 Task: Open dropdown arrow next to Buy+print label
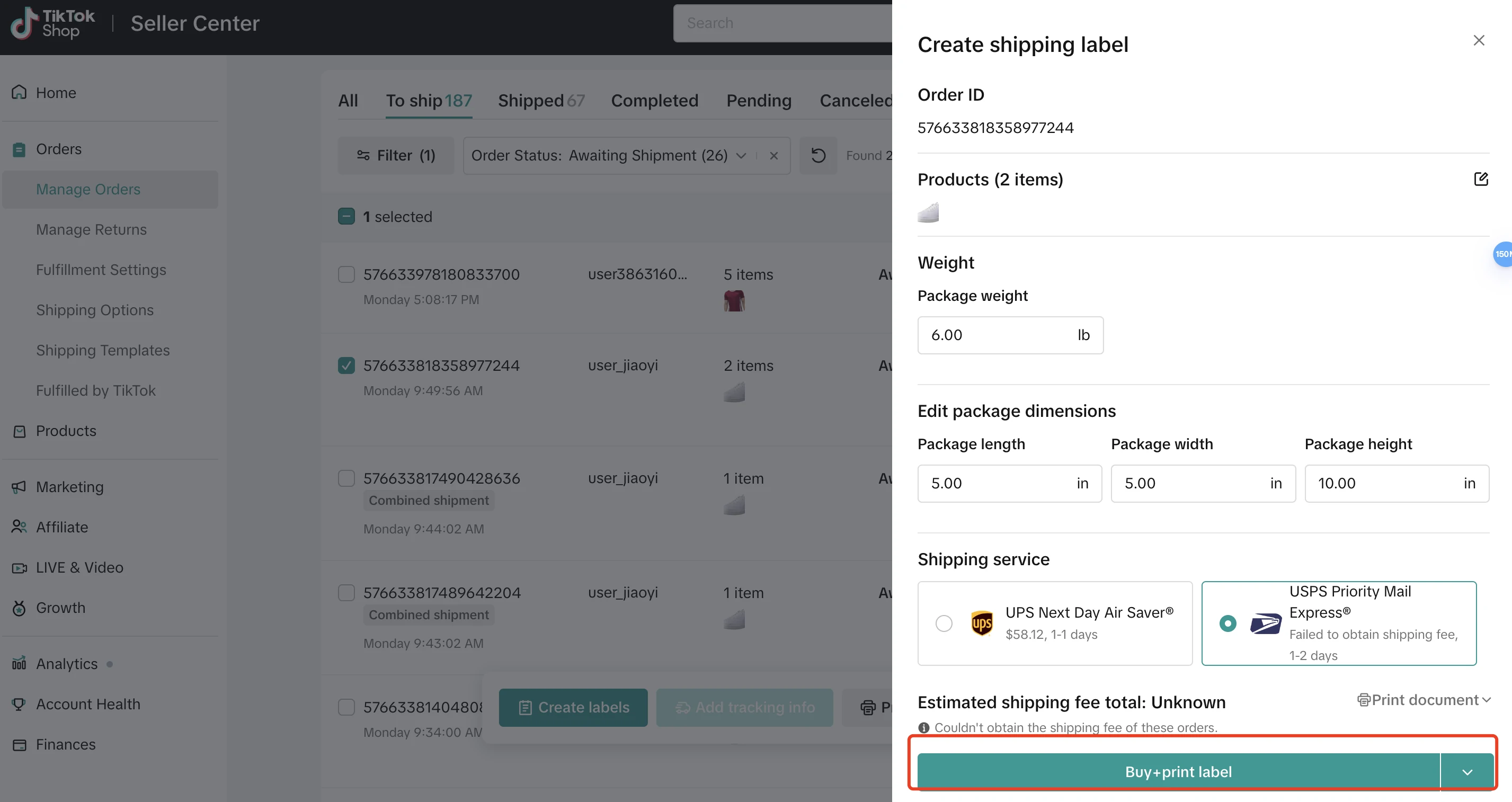point(1467,772)
